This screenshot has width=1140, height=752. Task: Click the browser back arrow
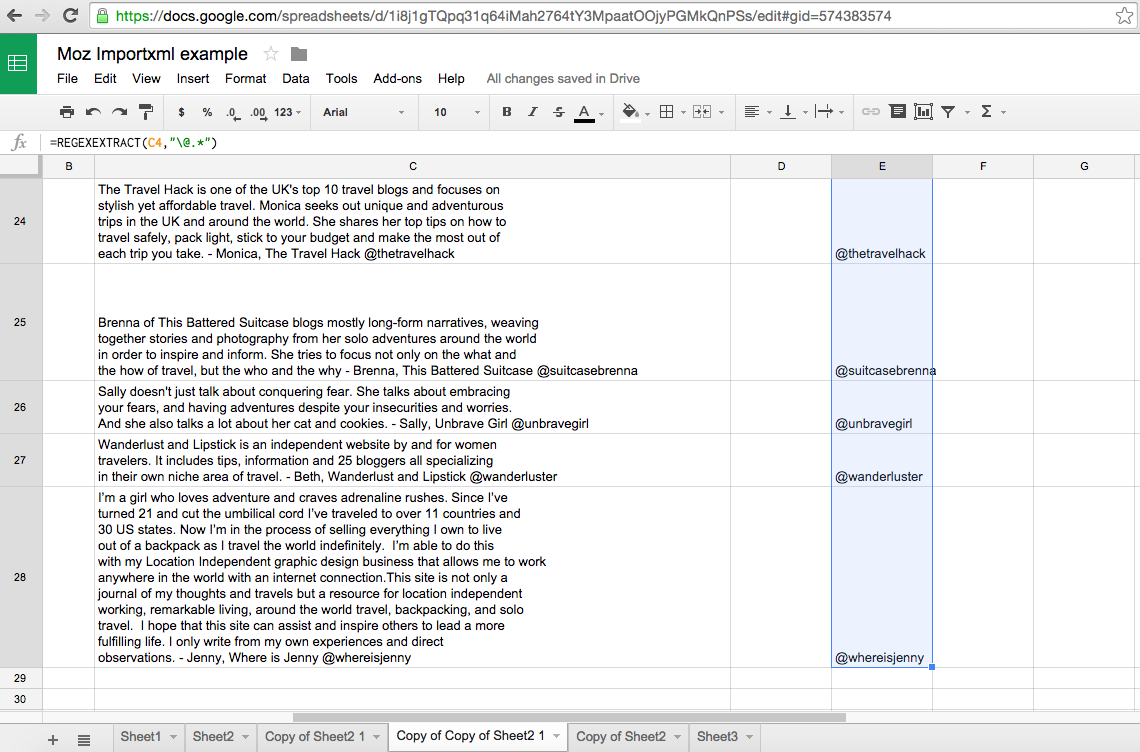(14, 15)
